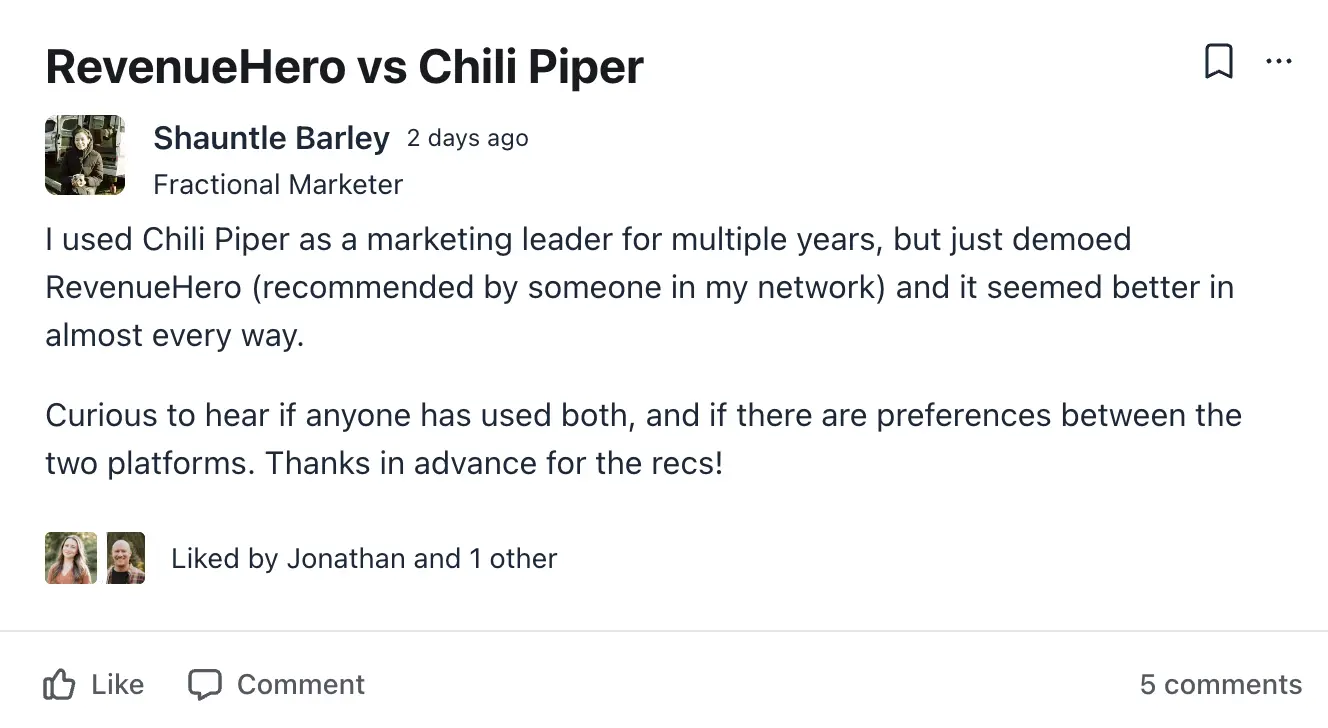Expand the more options ellipsis menu

pos(1279,61)
